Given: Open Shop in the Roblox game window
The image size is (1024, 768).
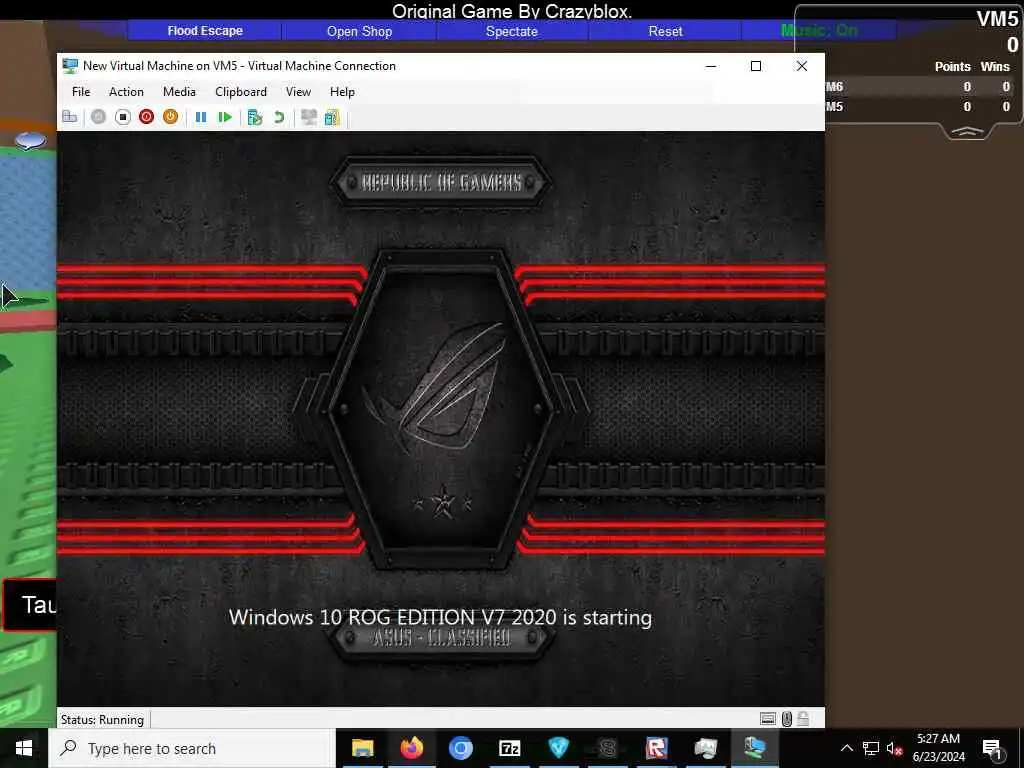Looking at the screenshot, I should click(x=359, y=31).
